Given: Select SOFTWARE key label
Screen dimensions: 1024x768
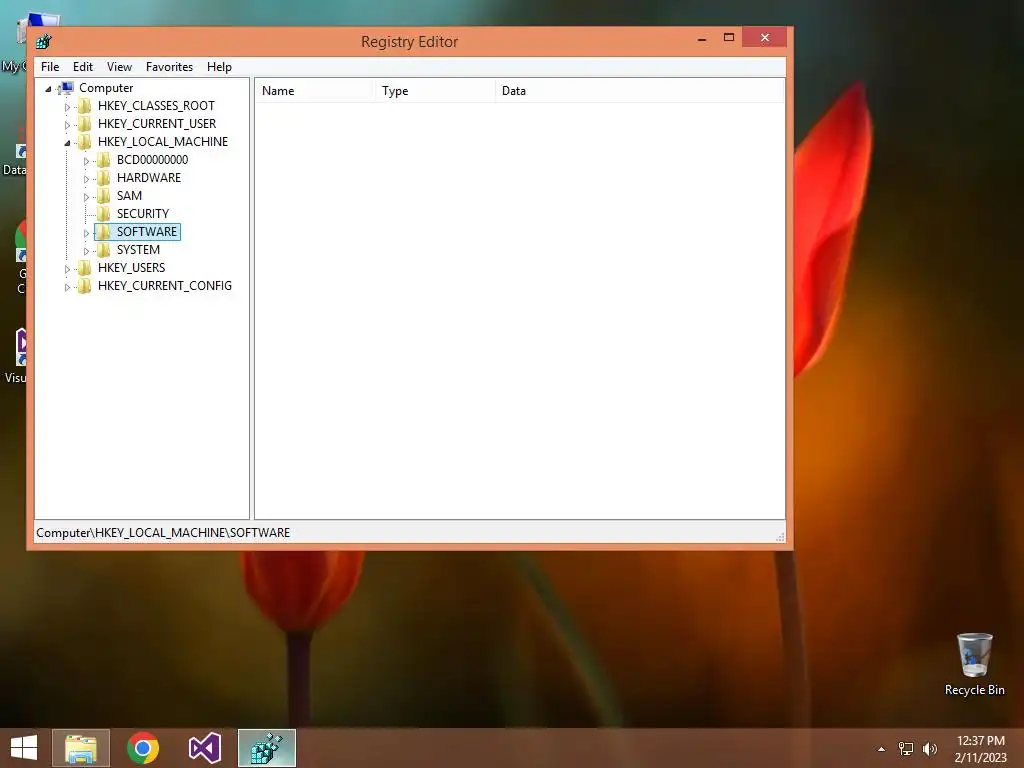Looking at the screenshot, I should click(x=147, y=232).
